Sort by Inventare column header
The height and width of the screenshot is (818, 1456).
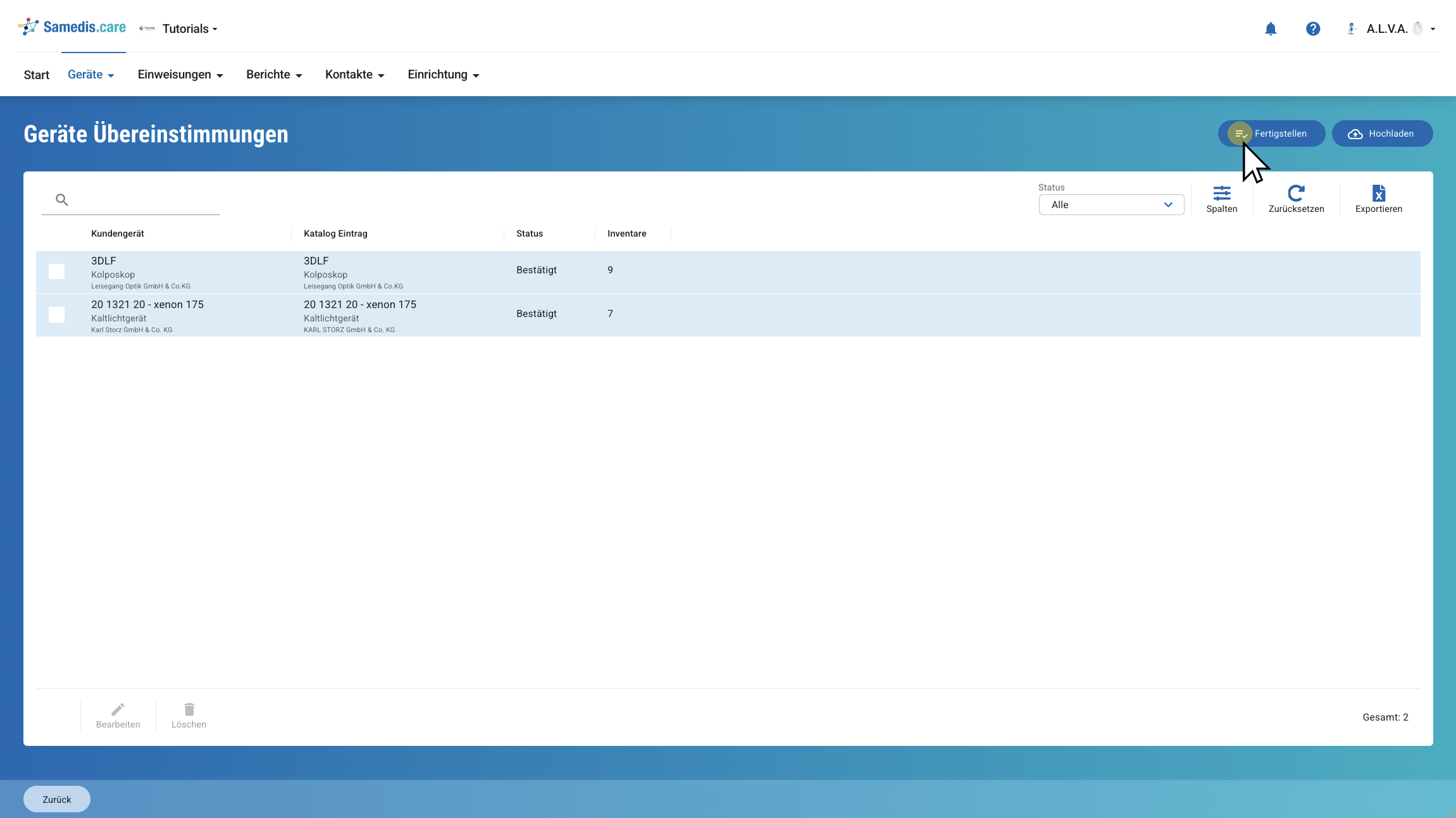627,233
